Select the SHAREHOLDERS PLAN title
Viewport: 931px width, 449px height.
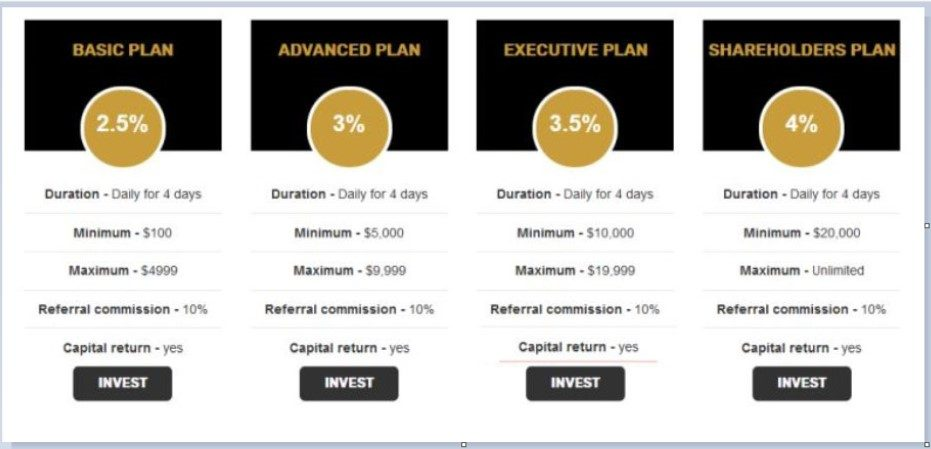click(801, 50)
